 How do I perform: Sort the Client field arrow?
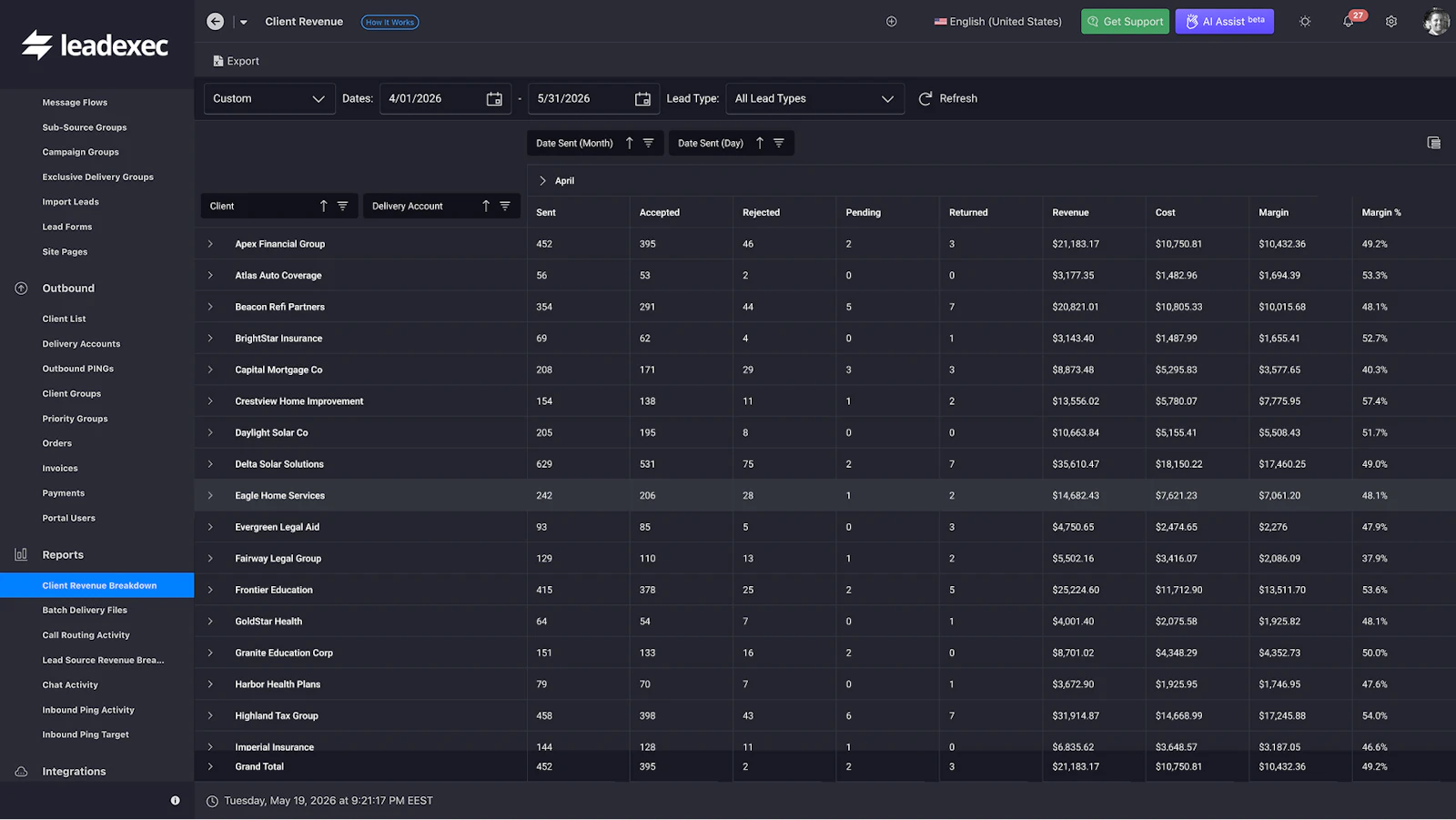point(323,207)
